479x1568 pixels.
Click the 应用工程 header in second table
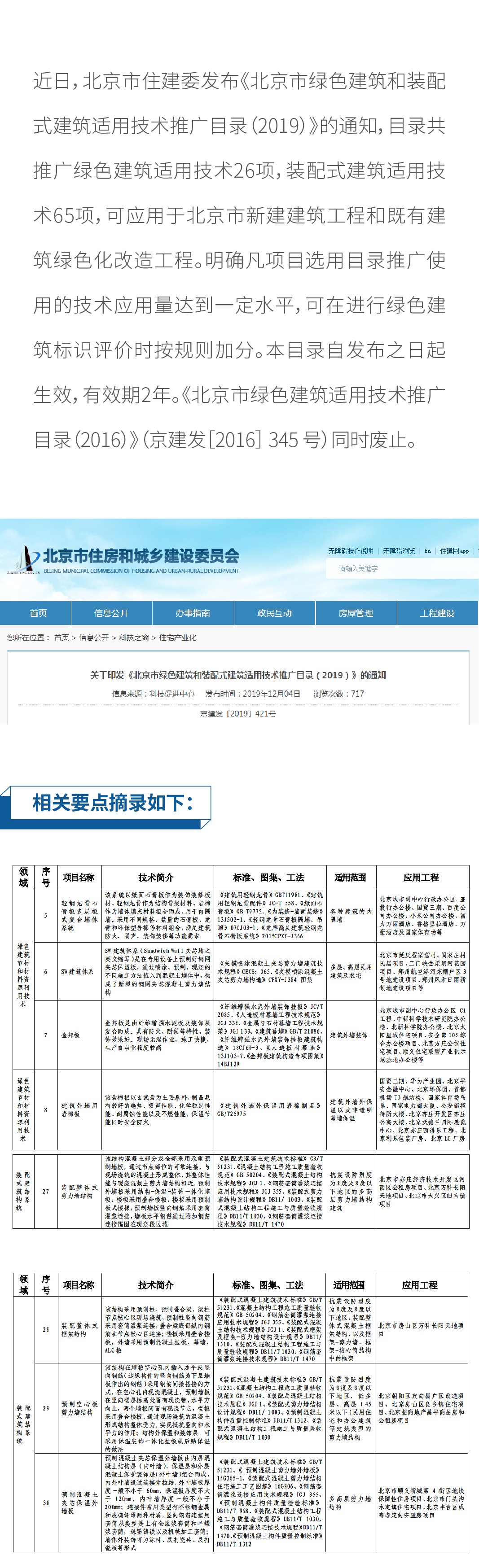click(419, 1284)
